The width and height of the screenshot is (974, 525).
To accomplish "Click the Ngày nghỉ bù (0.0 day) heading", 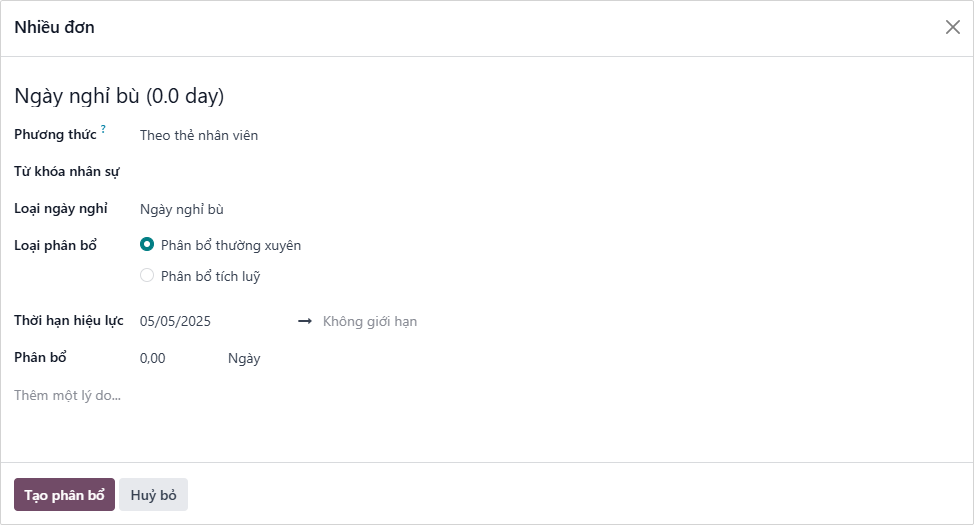I will coord(119,96).
